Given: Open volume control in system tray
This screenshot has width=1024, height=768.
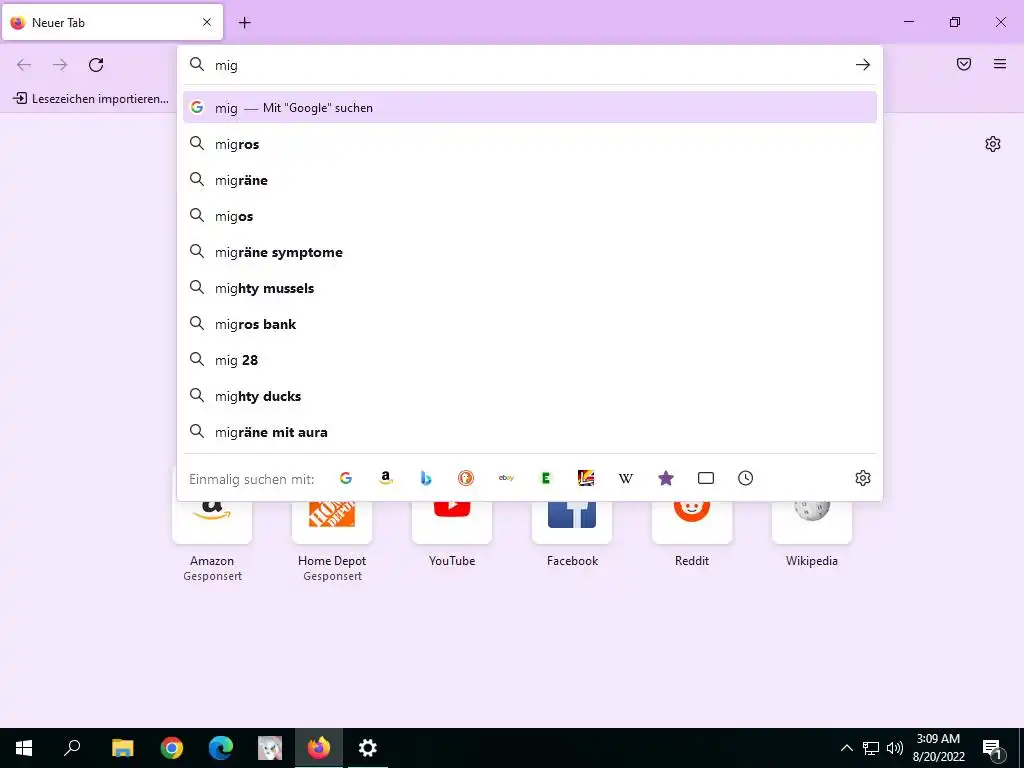Looking at the screenshot, I should tap(895, 748).
